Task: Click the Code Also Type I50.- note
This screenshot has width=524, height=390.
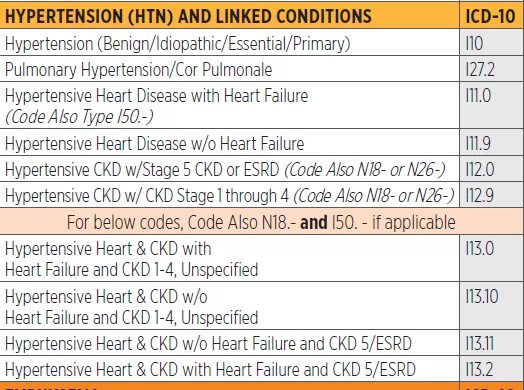Action: click(x=79, y=117)
